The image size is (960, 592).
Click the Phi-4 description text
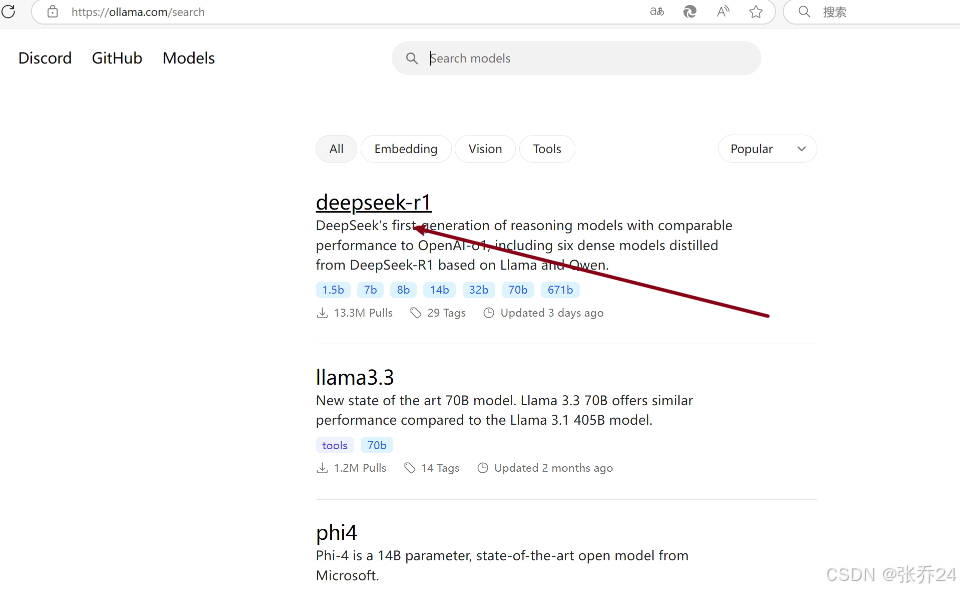[502, 565]
